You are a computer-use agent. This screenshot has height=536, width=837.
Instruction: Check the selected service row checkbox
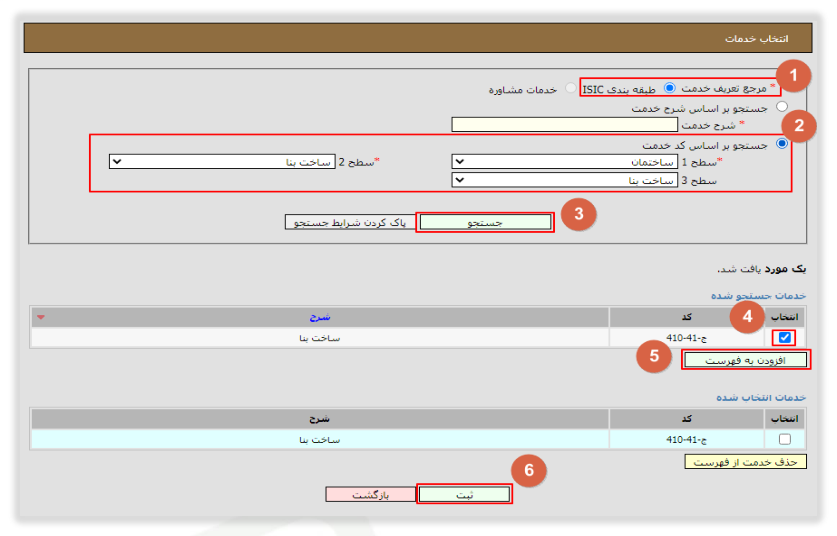tap(784, 439)
